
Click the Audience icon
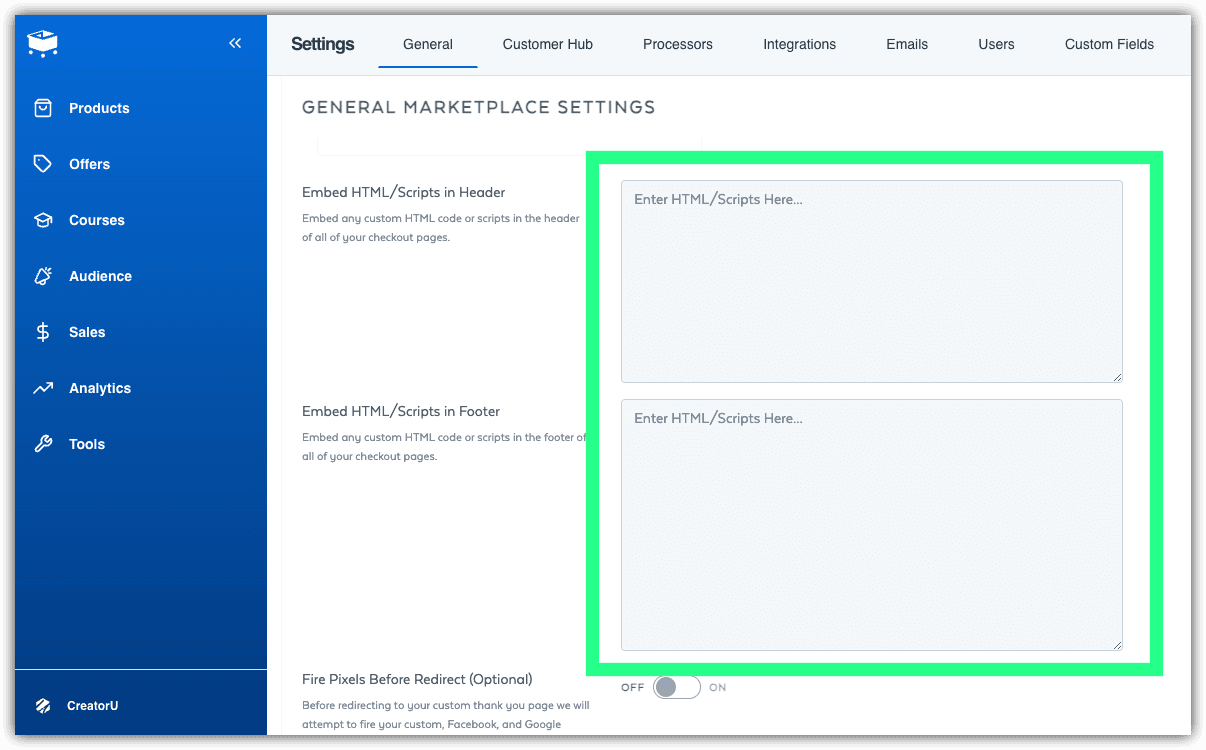click(x=43, y=276)
